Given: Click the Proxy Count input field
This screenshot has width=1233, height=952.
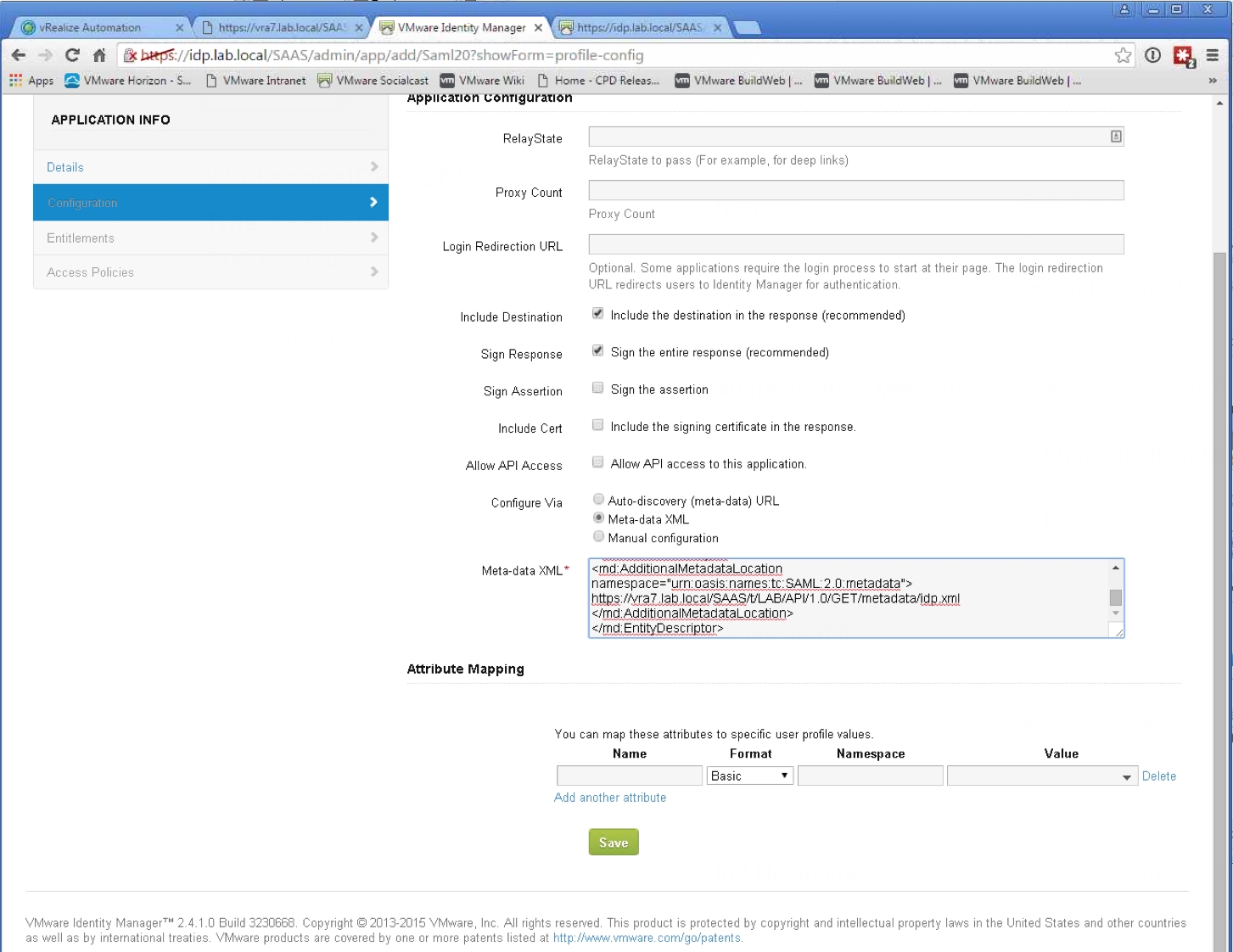Looking at the screenshot, I should [856, 190].
